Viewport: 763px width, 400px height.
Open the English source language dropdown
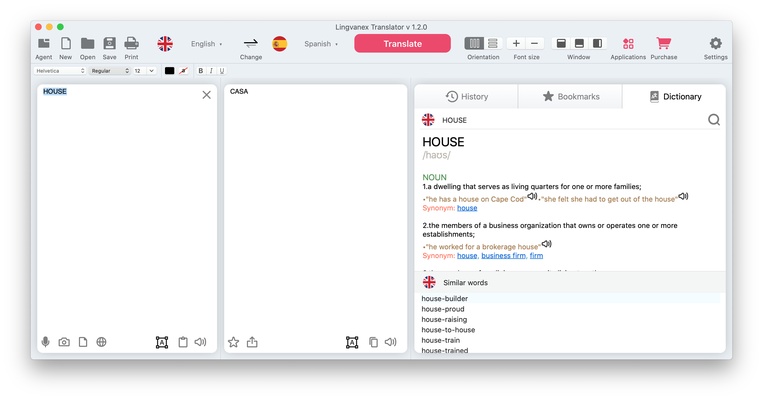tap(206, 44)
